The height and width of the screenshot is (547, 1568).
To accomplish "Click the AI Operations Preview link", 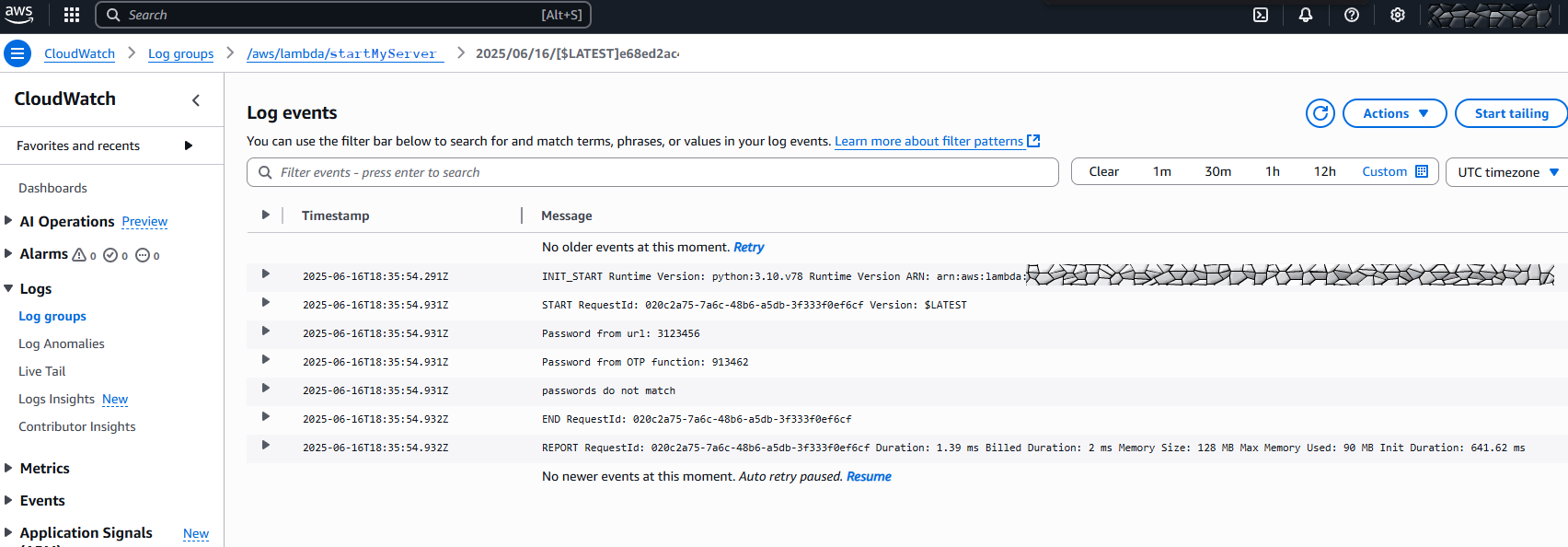I will (x=144, y=221).
